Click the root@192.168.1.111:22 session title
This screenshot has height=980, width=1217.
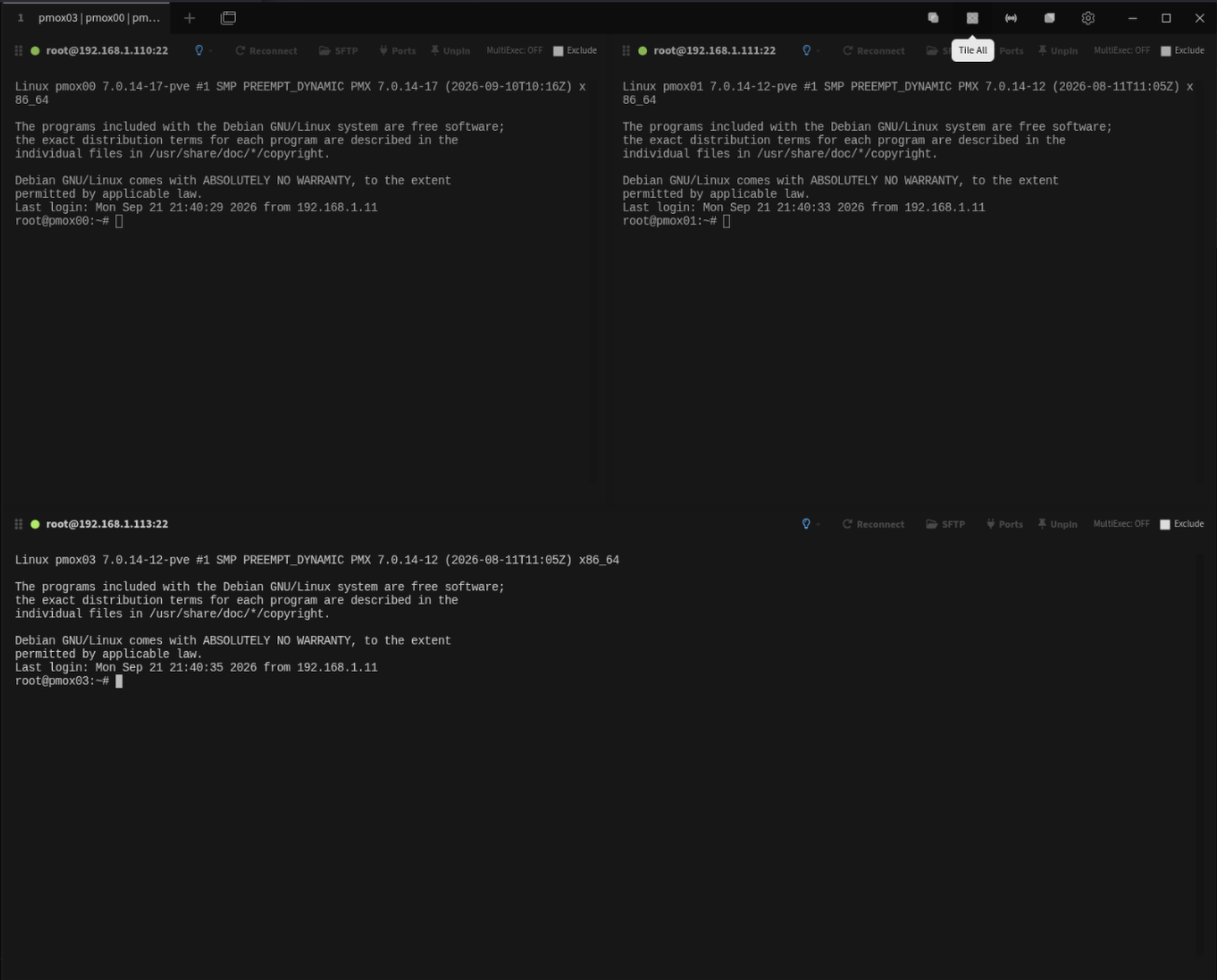click(x=714, y=50)
